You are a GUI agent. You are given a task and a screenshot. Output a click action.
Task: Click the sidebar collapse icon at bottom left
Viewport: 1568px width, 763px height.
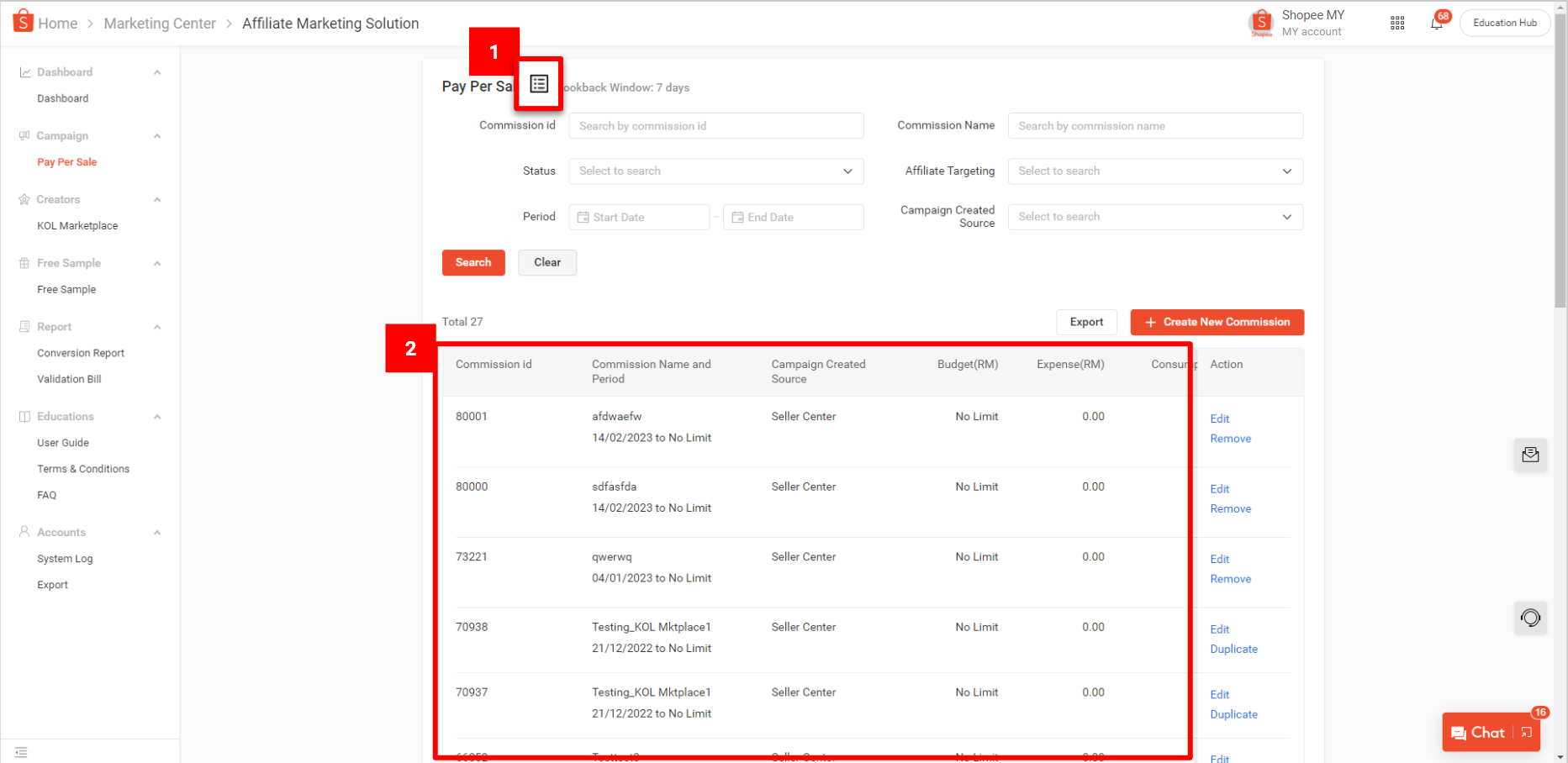[x=20, y=752]
